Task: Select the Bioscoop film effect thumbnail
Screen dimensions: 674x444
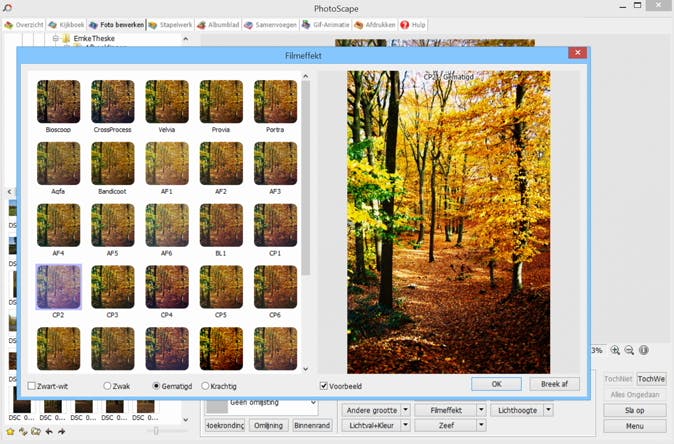Action: click(58, 102)
